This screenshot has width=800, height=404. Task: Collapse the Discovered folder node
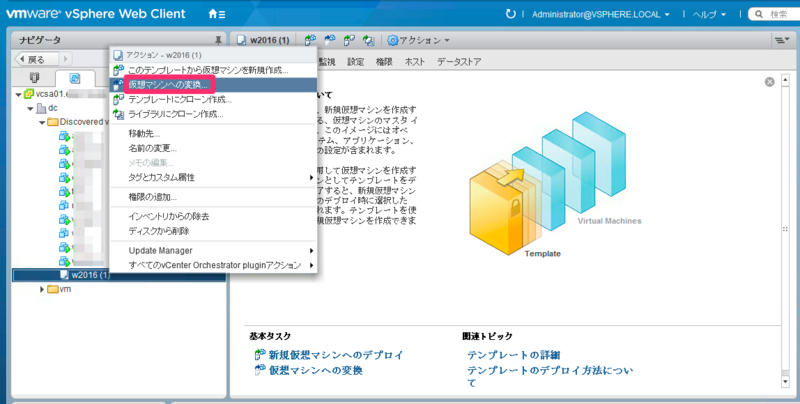point(42,122)
